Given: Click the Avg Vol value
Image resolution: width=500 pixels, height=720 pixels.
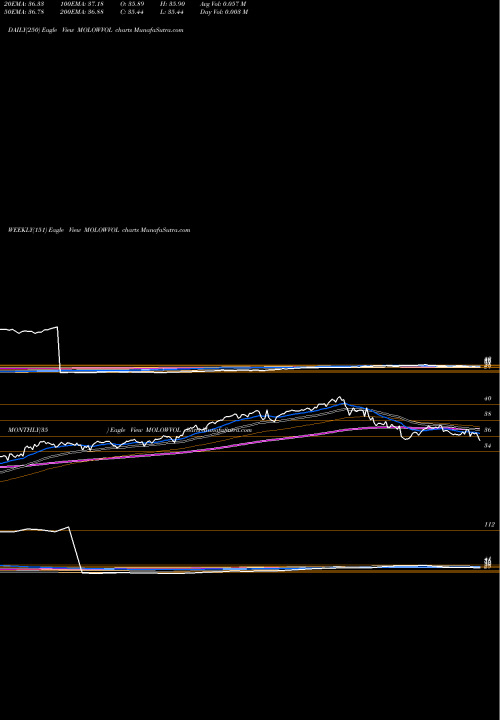Looking at the screenshot, I should click(223, 4).
